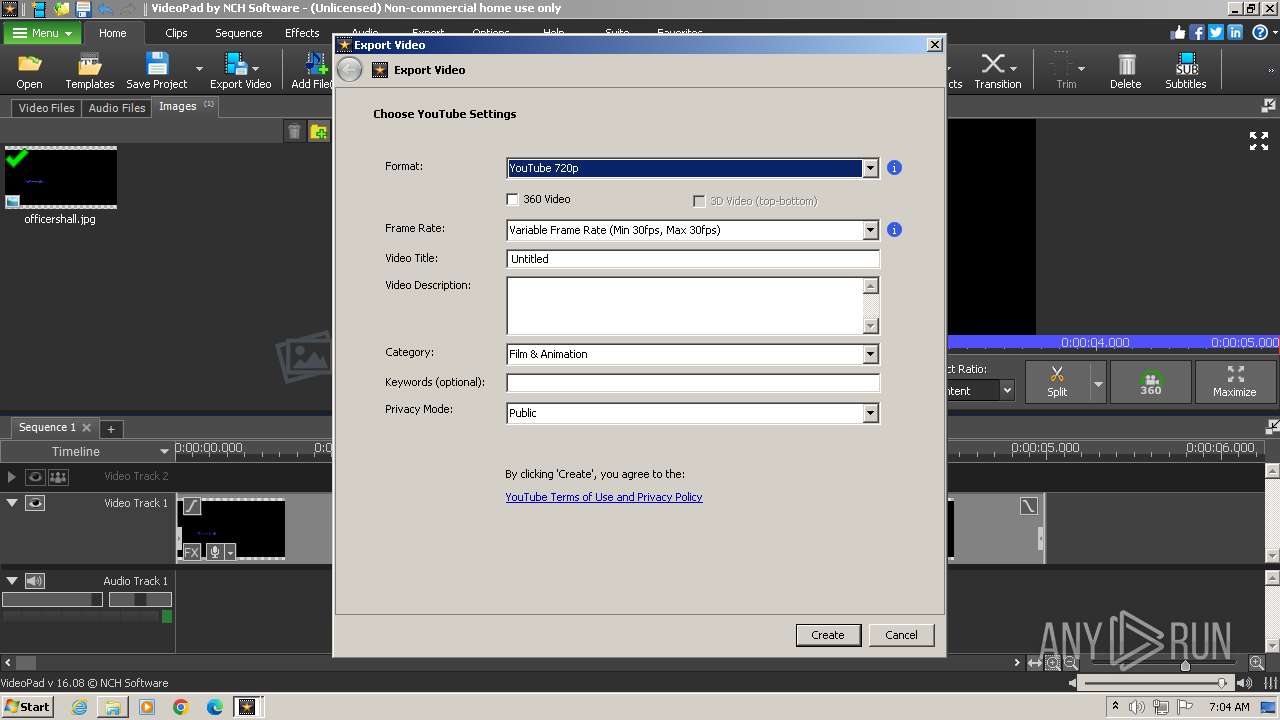Collapse Audio Track 1
Viewport: 1280px width, 720px height.
pyautogui.click(x=12, y=581)
